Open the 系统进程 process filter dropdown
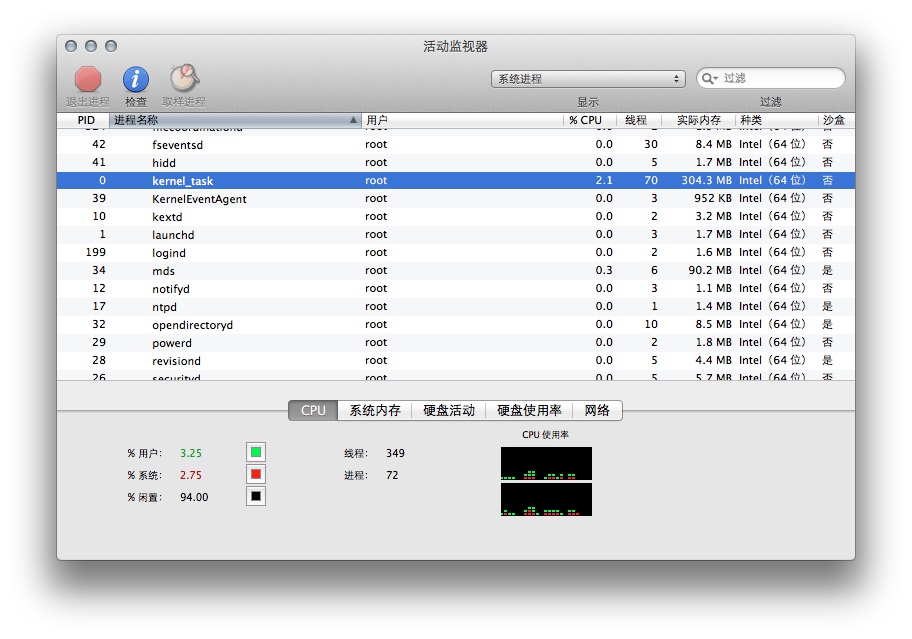Image resolution: width=912 pixels, height=639 pixels. 588,79
